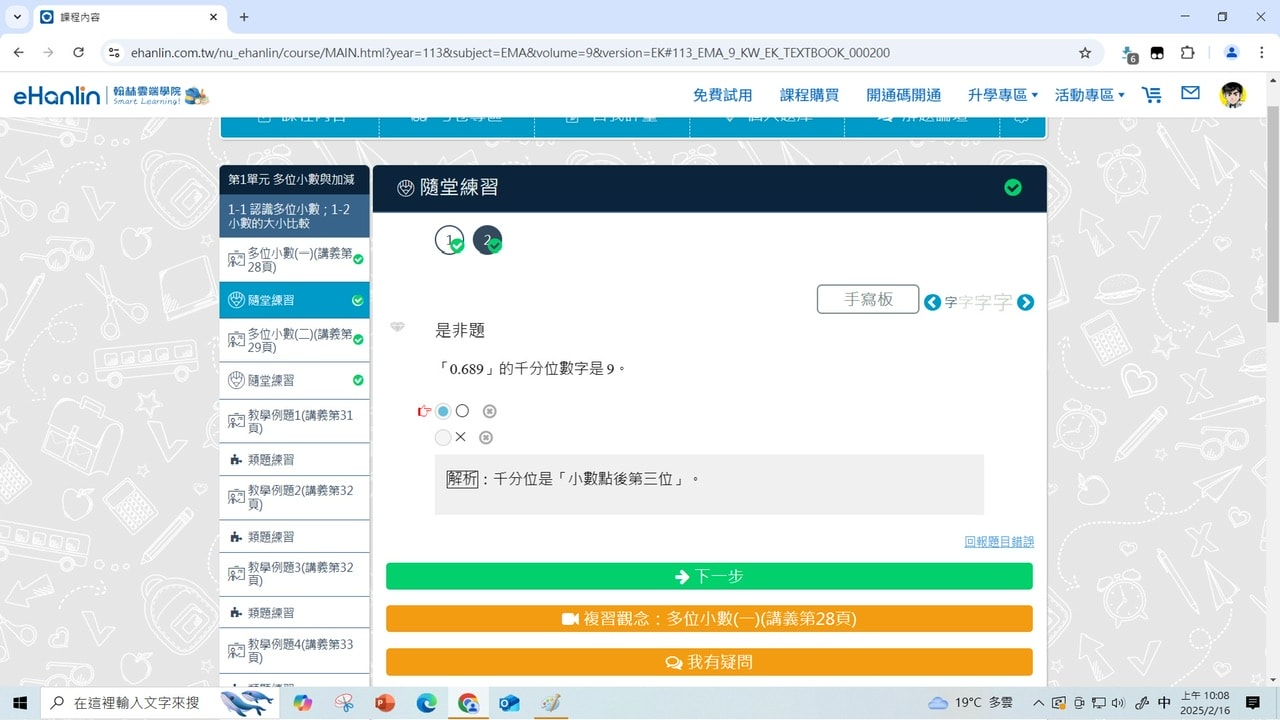1280x720 pixels.
Task: Open 隨堂練習 below 多位小數(二)
Action: [x=294, y=380]
